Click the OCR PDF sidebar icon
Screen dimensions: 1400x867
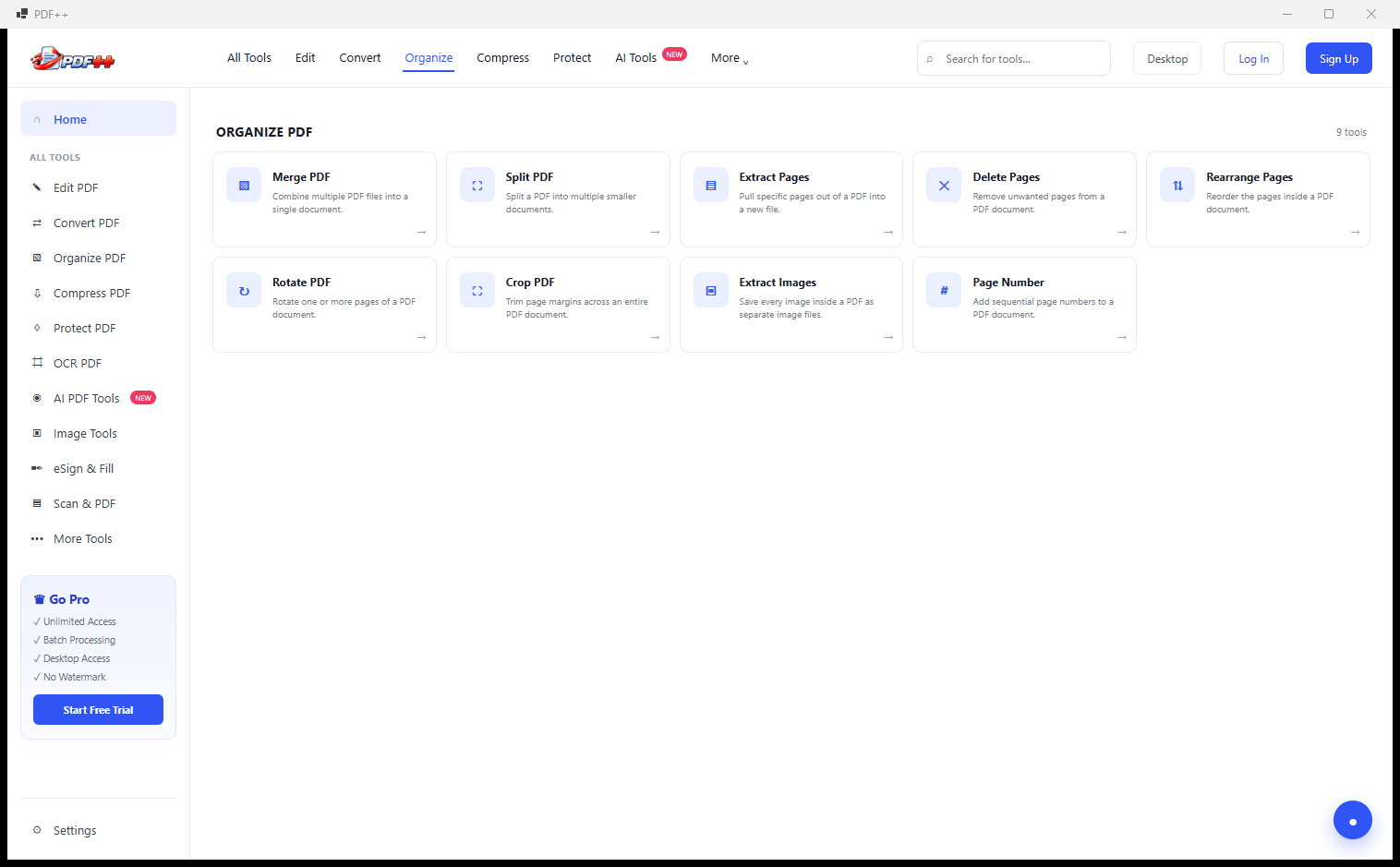pyautogui.click(x=37, y=363)
